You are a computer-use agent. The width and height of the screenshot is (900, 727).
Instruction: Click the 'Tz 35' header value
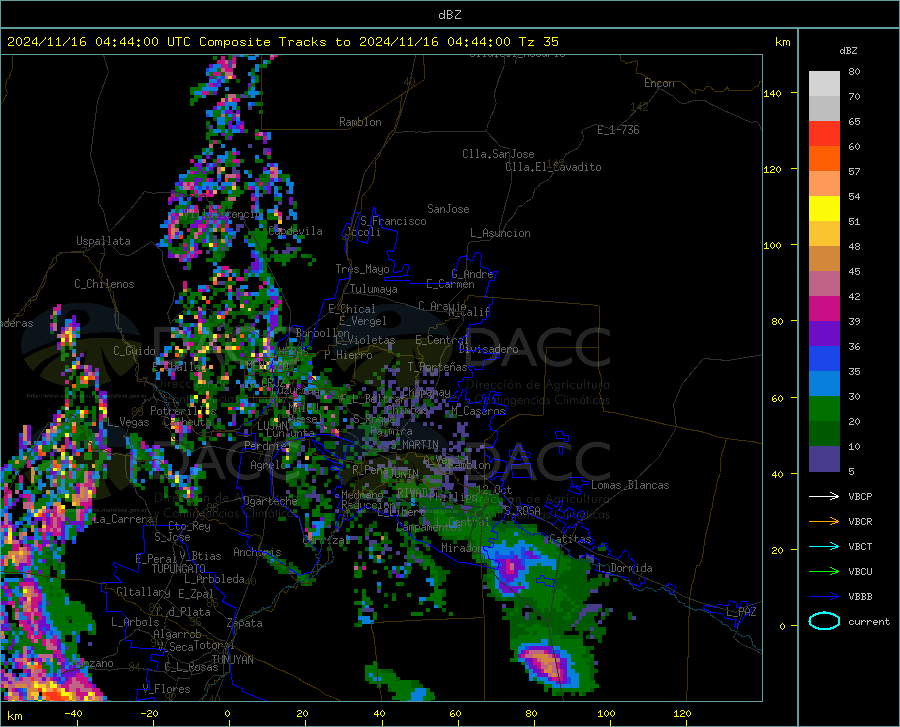point(538,42)
